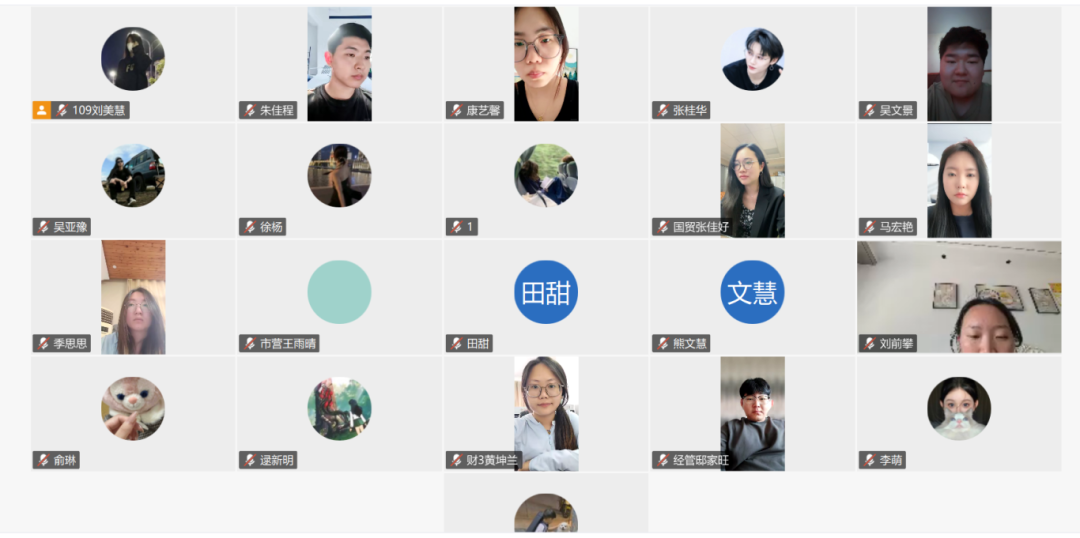
Task: Click the name label 国贸张佳好
Action: [700, 227]
